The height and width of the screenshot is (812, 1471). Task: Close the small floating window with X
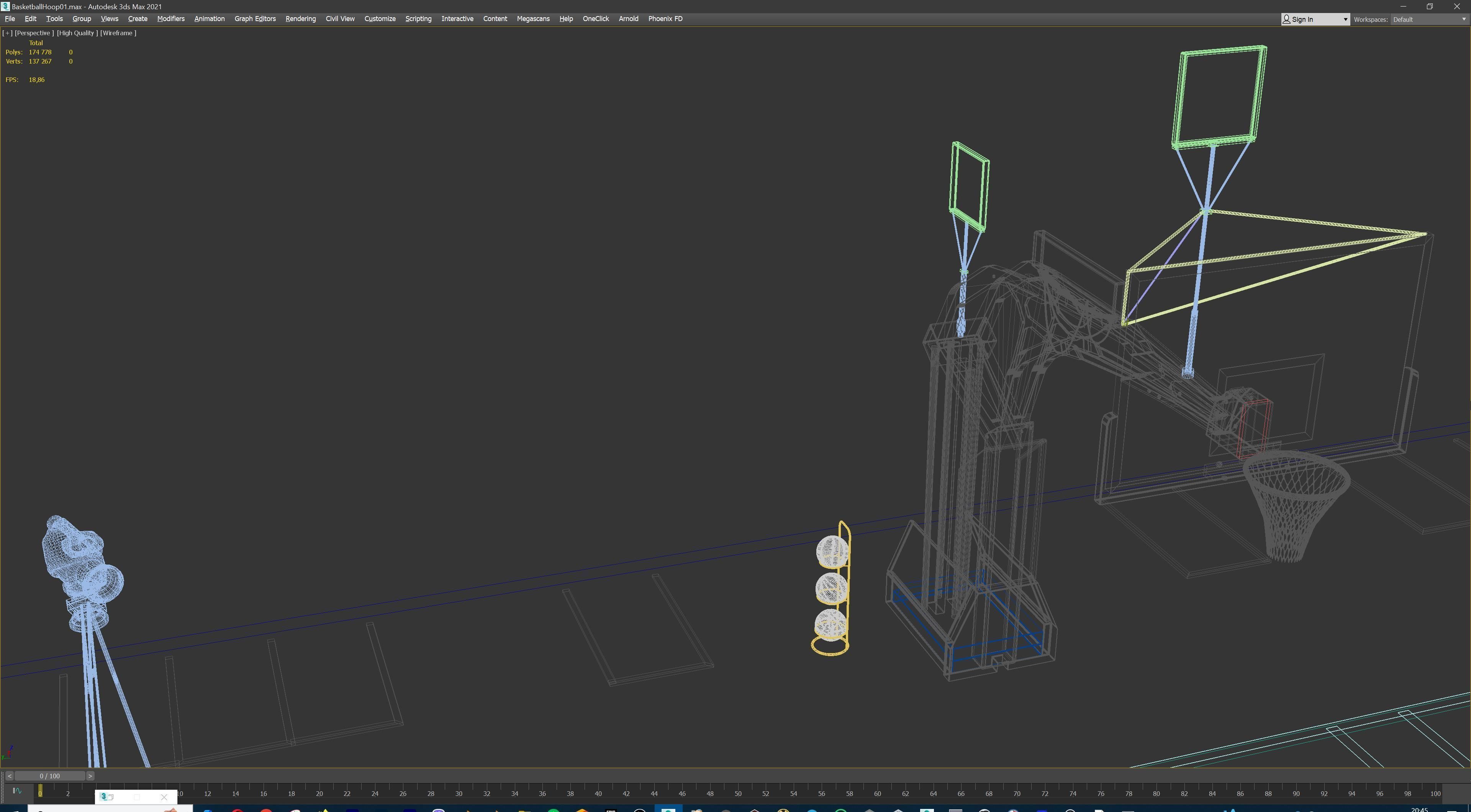pos(164,797)
